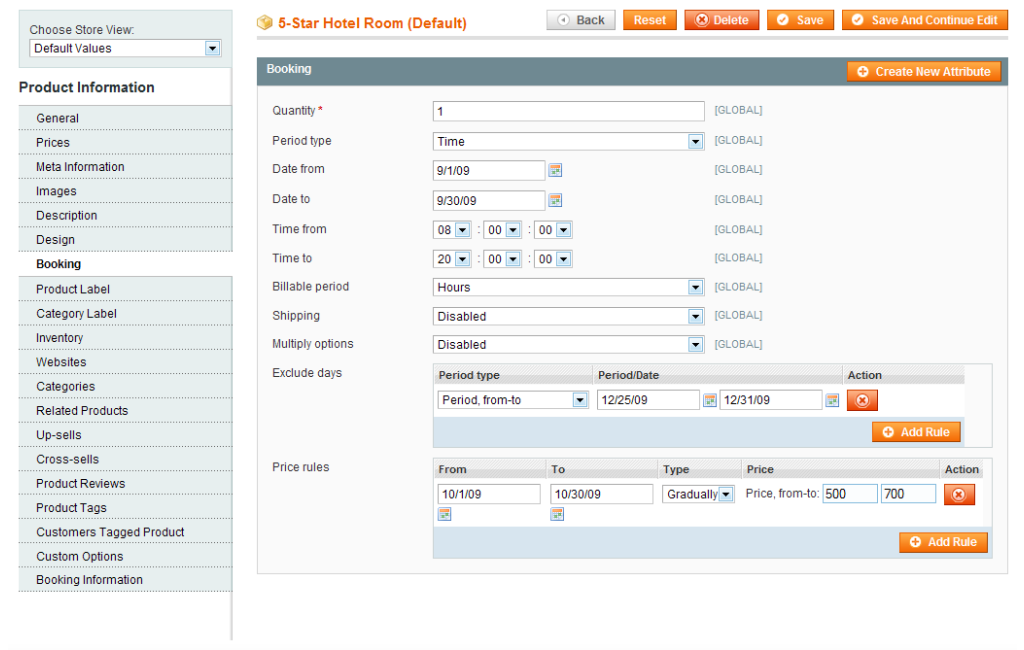Open the Cross-sells tab
The image size is (1024, 650).
125,459
